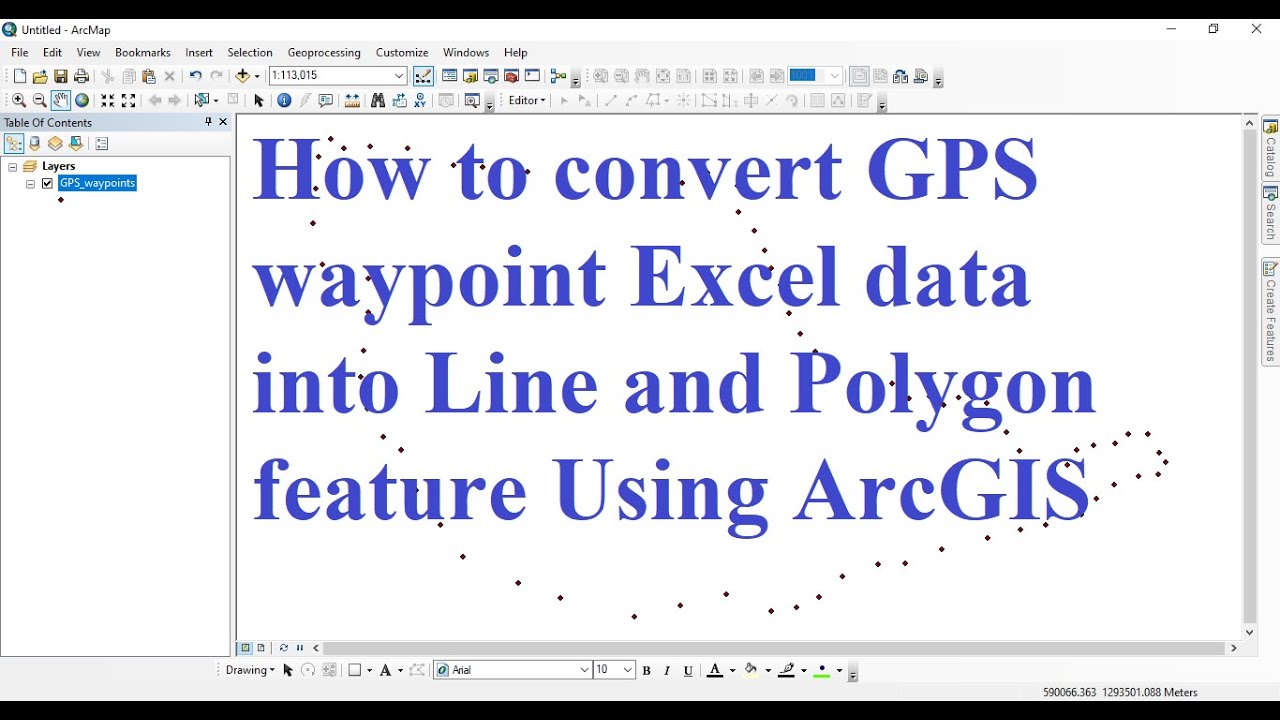
Task: Open the Python window
Action: tap(532, 76)
